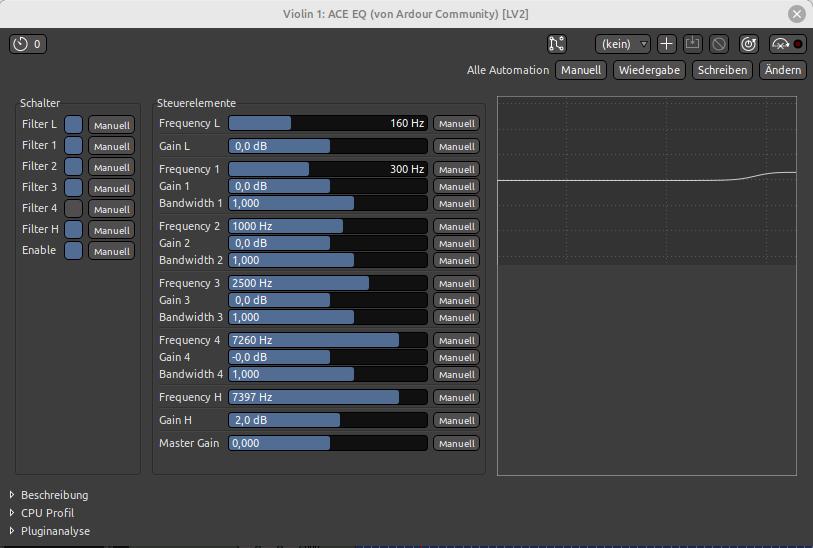Click the plus icon to add preset
The image size is (813, 548).
coord(666,44)
